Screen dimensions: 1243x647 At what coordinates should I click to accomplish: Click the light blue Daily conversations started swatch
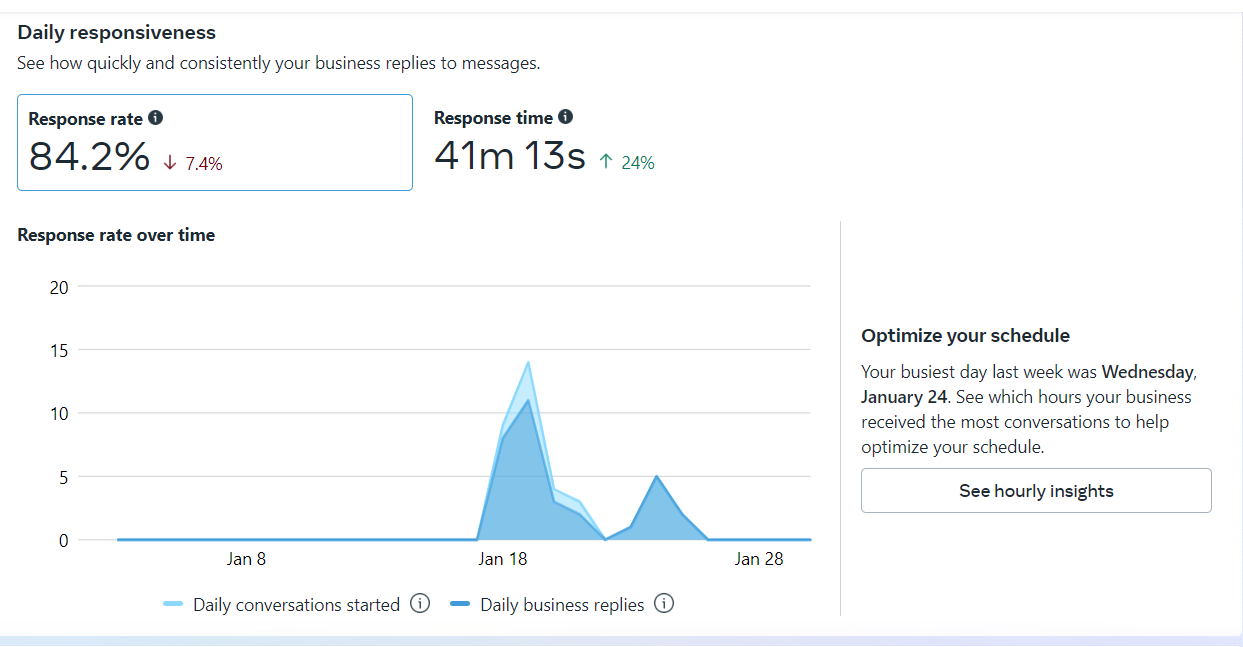coord(172,605)
